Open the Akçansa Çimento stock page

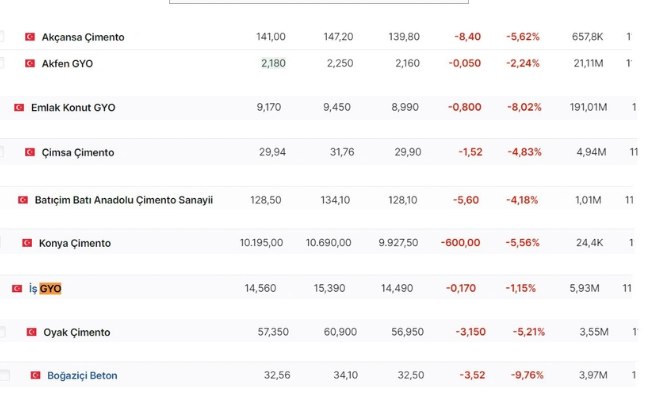(83, 37)
